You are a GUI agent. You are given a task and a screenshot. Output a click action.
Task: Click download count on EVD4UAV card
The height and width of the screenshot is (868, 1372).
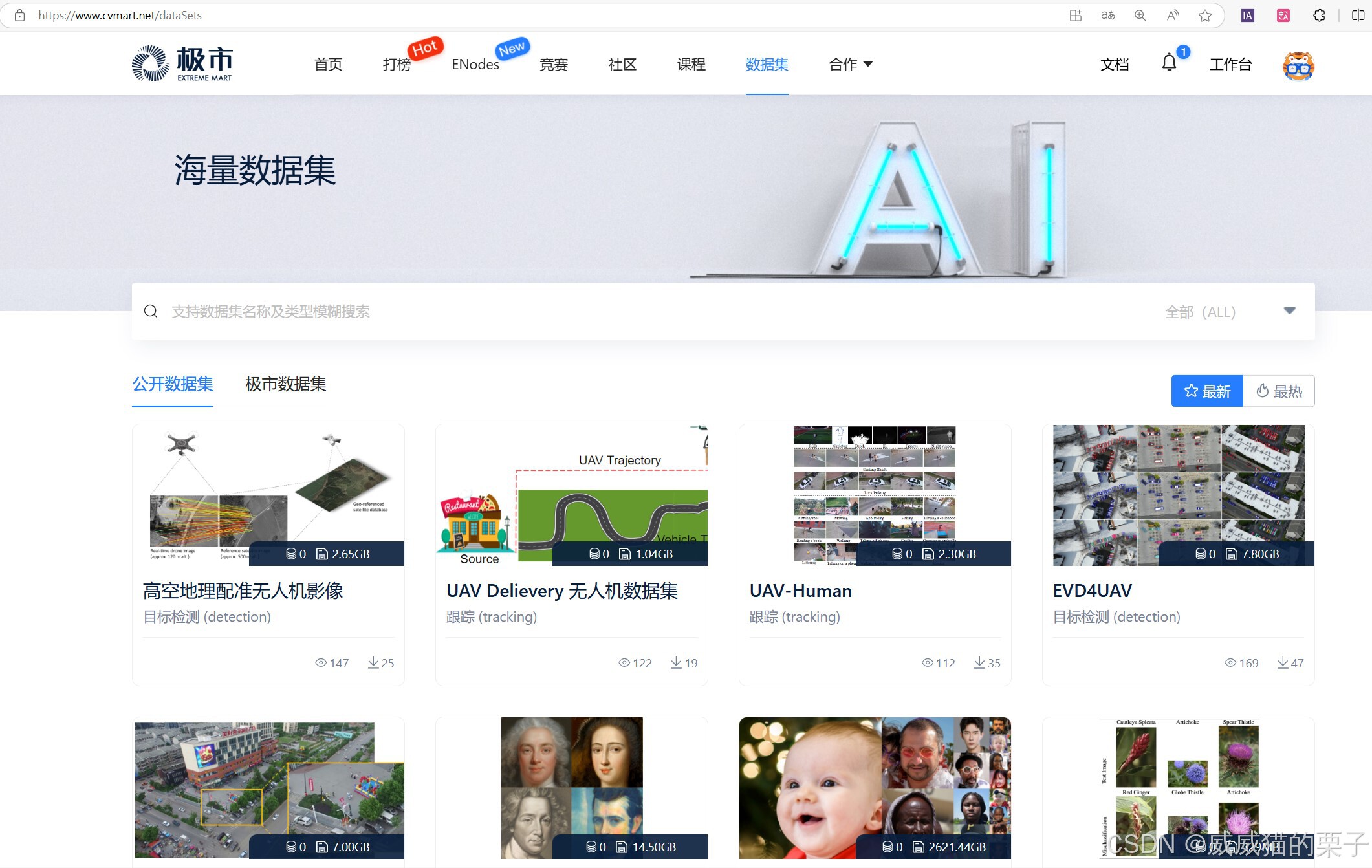(x=1290, y=663)
